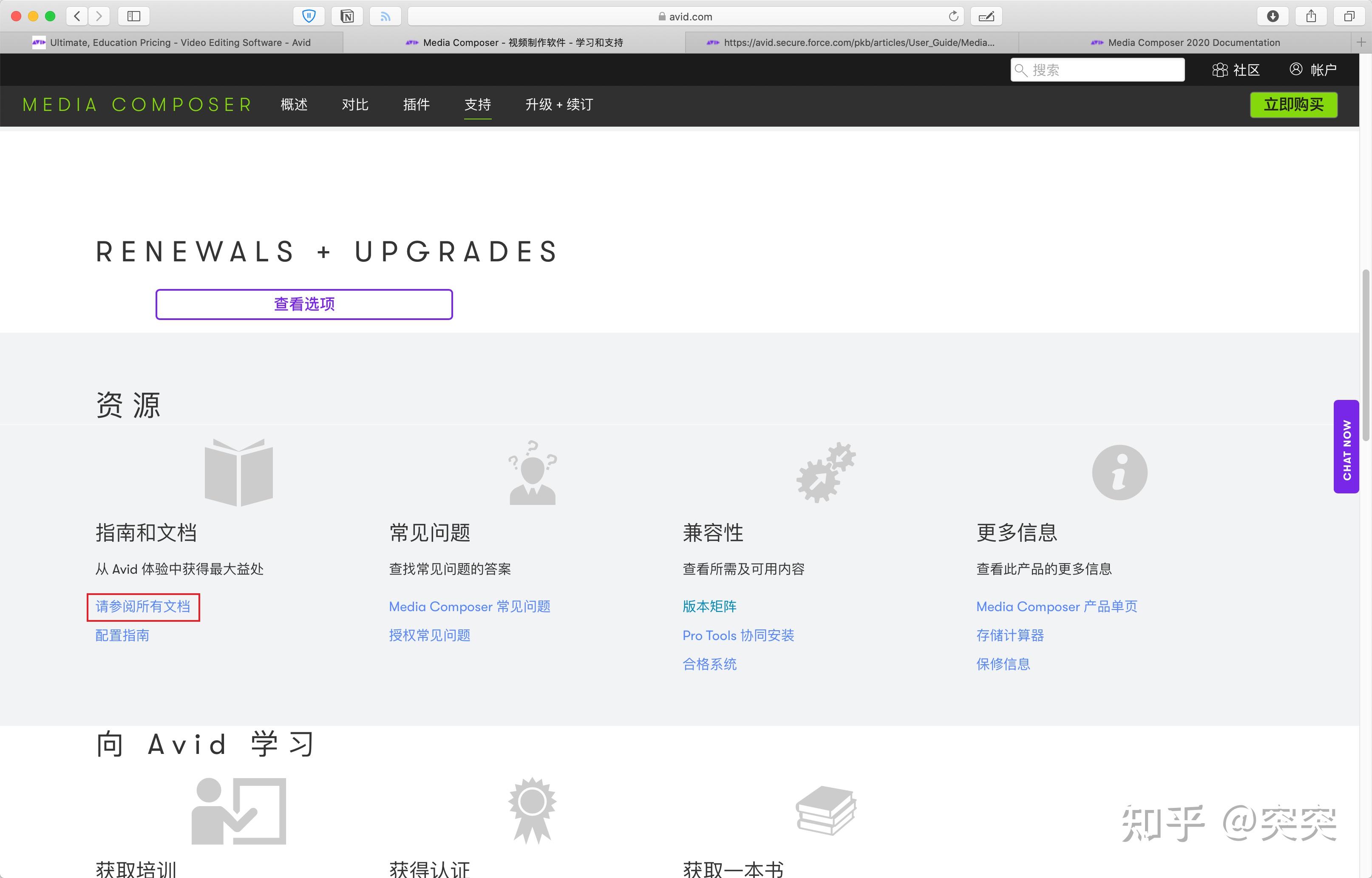Open the 请参阅所有文档 link
Image resolution: width=1372 pixels, height=878 pixels.
coord(142,606)
